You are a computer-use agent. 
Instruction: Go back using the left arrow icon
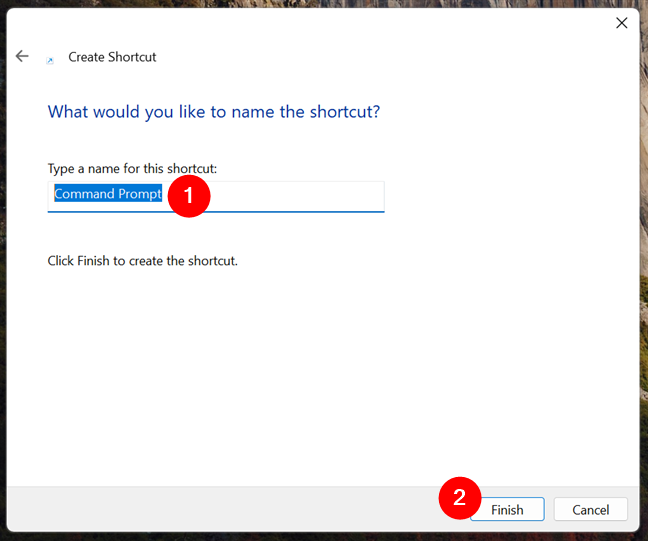coord(22,56)
